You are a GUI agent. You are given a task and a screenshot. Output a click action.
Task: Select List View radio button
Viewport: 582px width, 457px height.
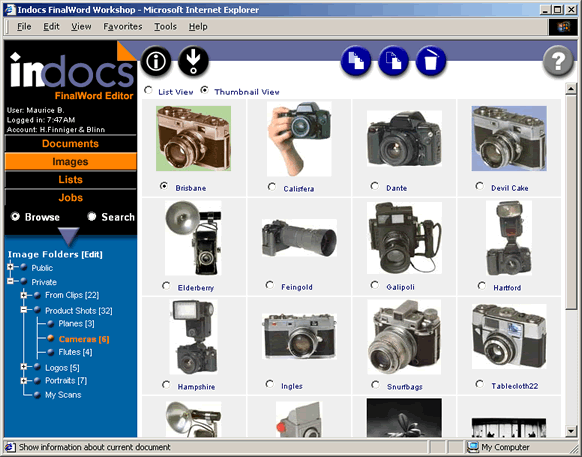(x=148, y=90)
